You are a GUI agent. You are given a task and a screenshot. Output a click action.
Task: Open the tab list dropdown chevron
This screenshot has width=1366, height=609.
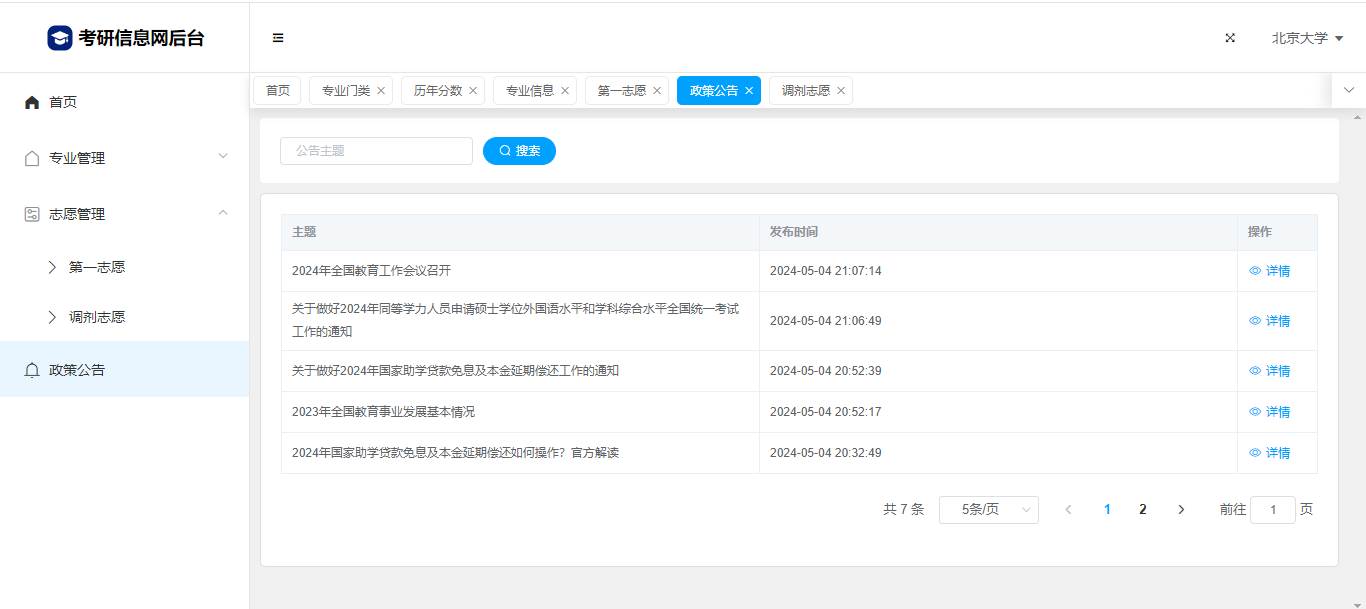click(1348, 90)
